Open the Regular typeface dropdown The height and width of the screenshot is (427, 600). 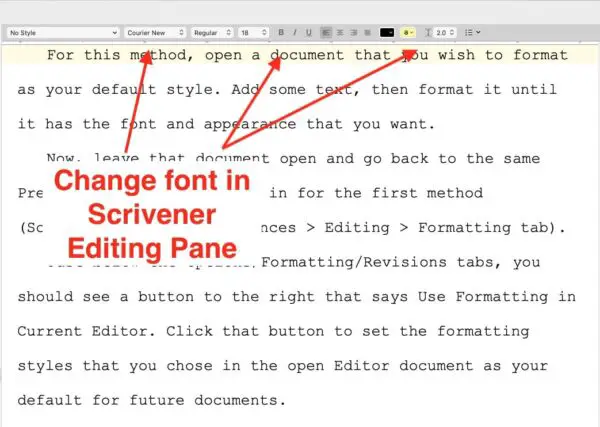pos(212,33)
